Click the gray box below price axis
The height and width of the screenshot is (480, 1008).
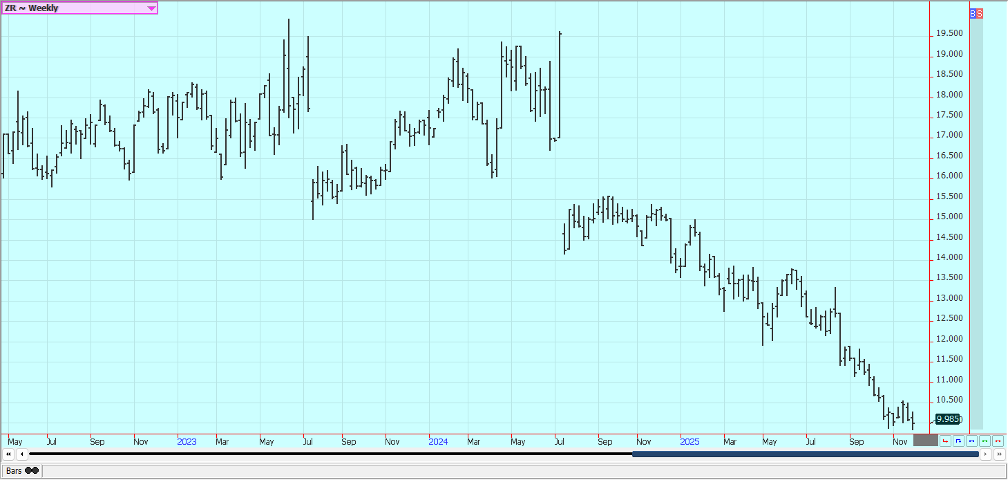[x=925, y=440]
